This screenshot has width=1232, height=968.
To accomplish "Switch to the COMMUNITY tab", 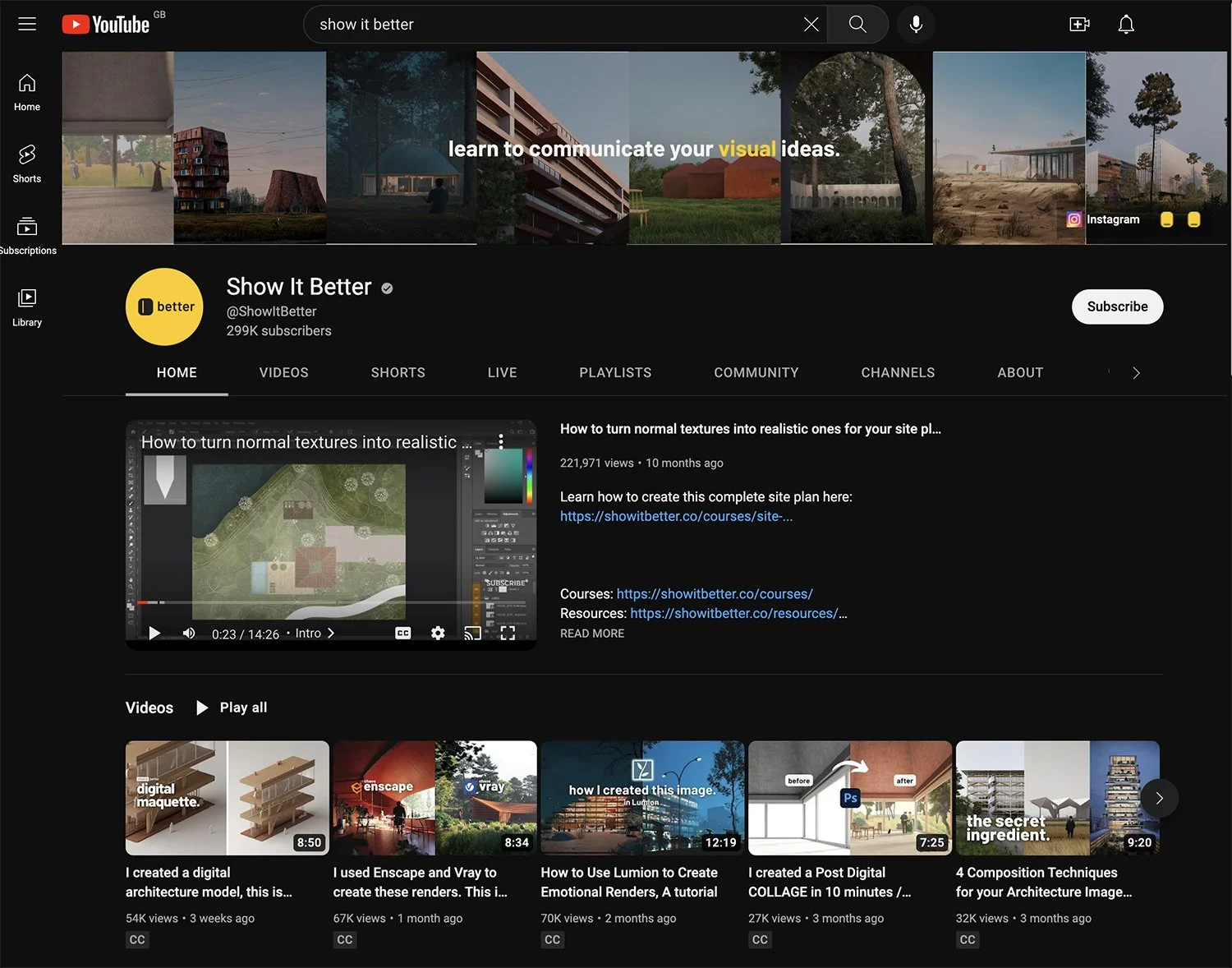I will point(756,373).
